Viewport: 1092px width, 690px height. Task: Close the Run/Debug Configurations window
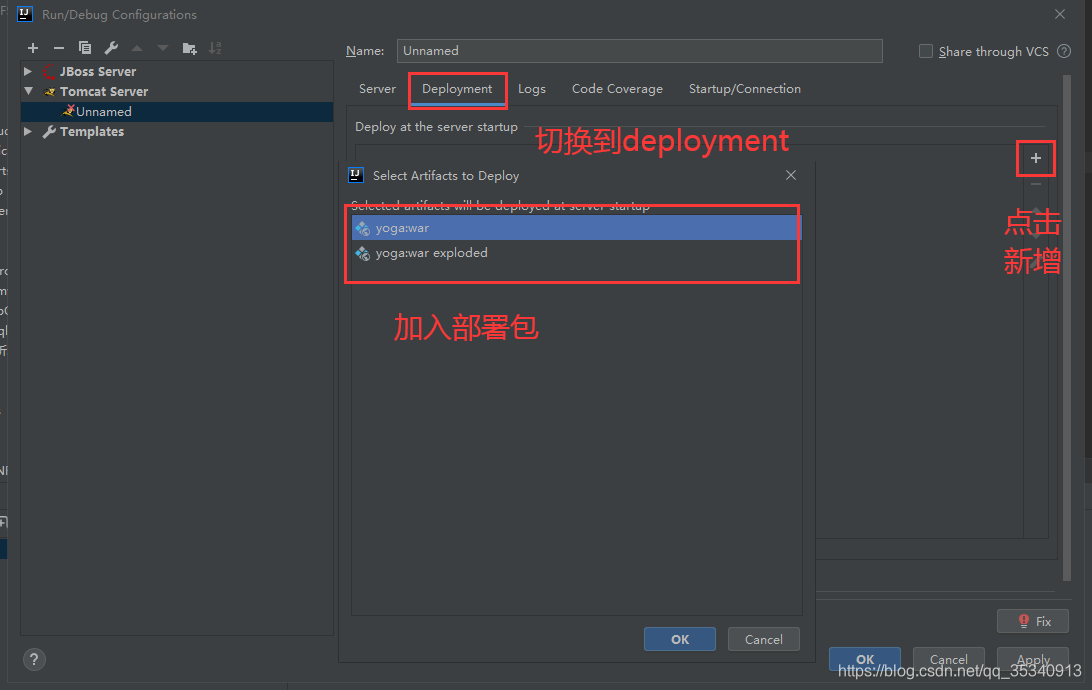point(1060,14)
